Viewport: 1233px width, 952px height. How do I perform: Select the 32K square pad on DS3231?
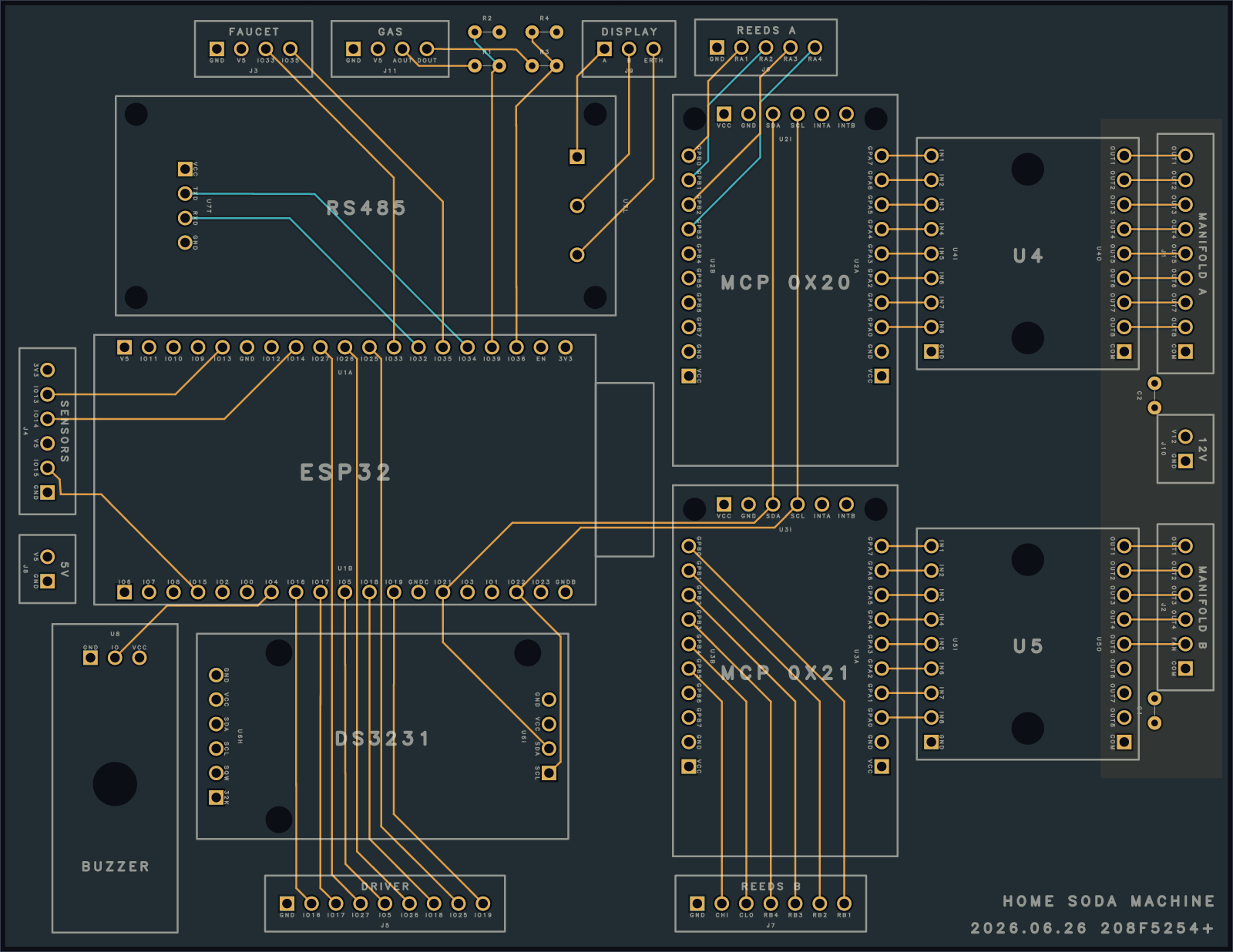point(217,797)
